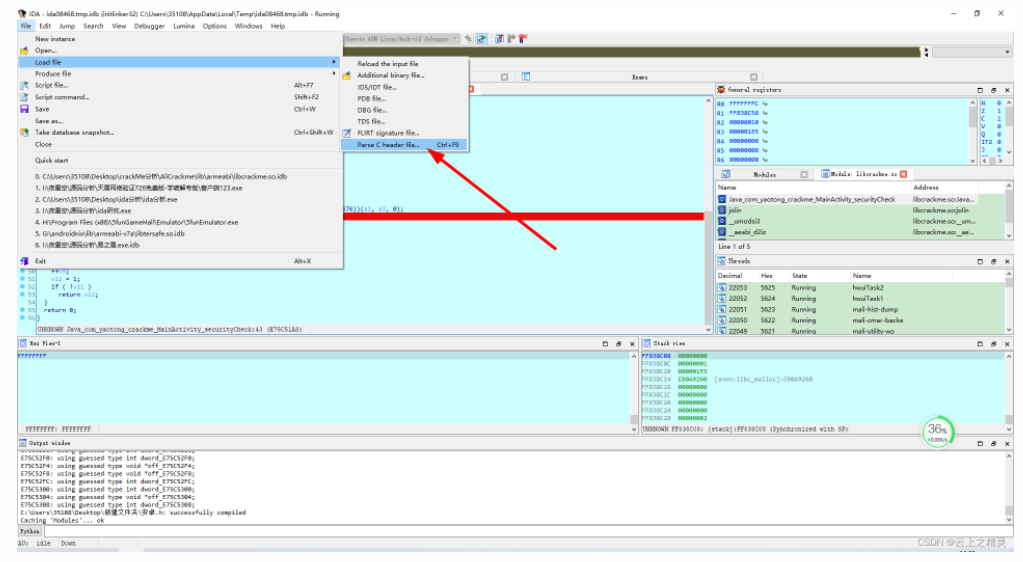
Task: Open the Debugger menu
Action: point(149,26)
